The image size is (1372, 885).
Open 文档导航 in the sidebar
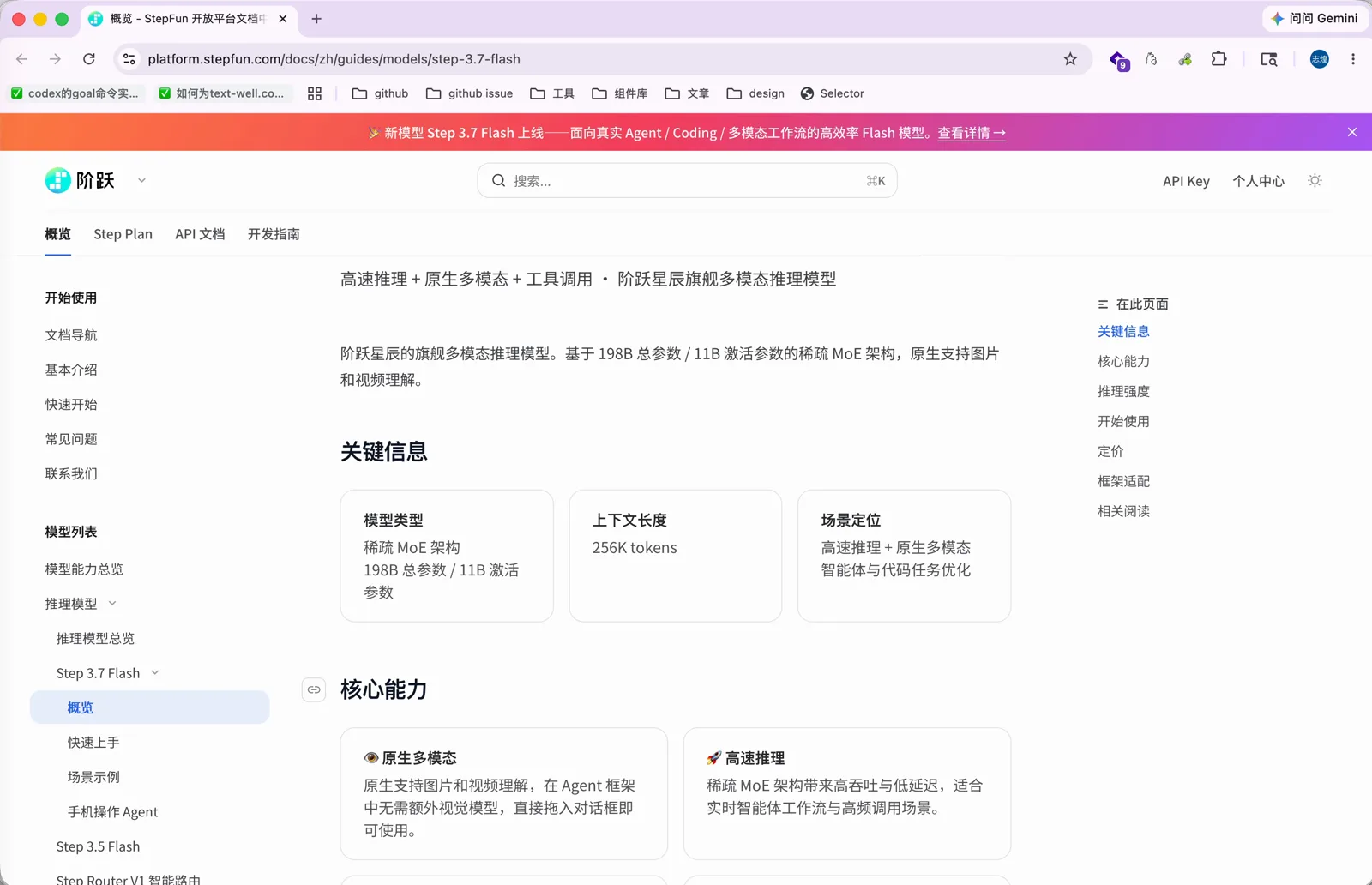[x=71, y=335]
